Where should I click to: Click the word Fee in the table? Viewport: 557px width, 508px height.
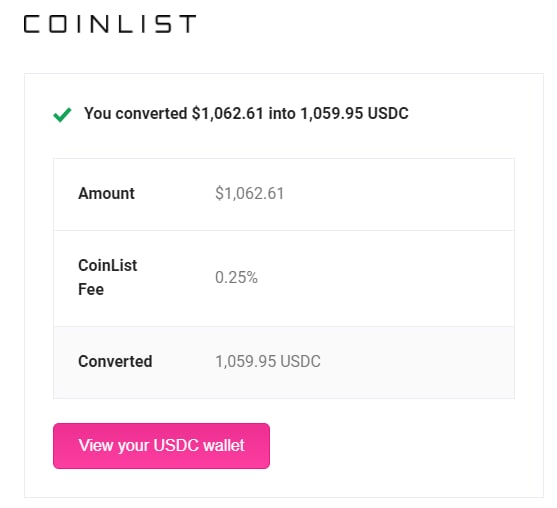pyautogui.click(x=91, y=290)
